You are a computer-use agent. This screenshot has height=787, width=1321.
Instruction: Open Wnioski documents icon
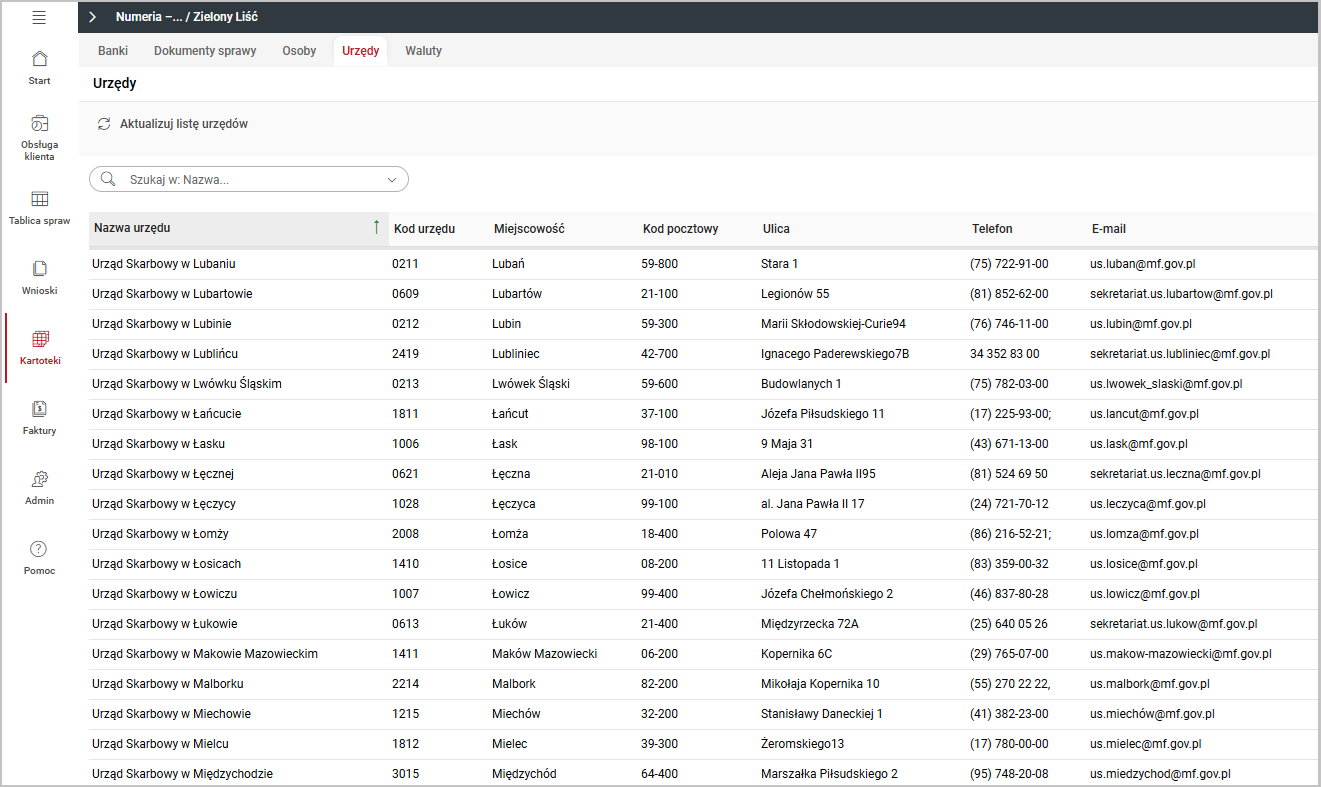pos(39,269)
